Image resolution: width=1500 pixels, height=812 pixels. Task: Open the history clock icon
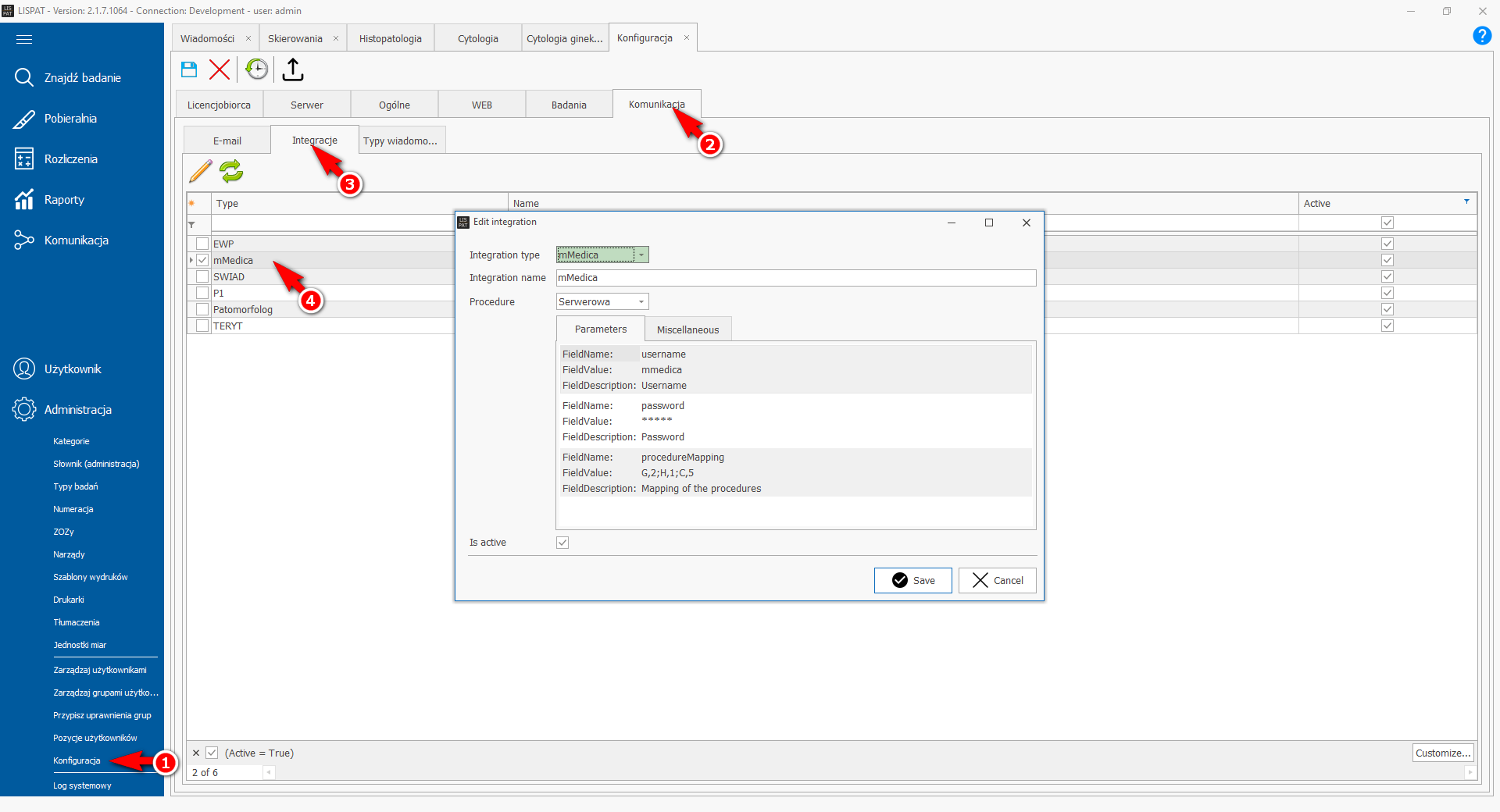click(256, 69)
